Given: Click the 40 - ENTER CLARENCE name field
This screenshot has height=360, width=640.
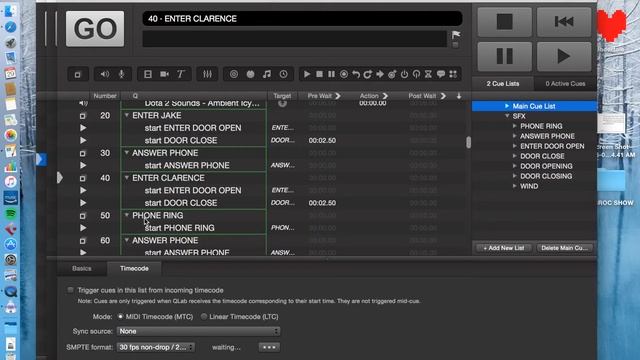Looking at the screenshot, I should pyautogui.click(x=302, y=19).
